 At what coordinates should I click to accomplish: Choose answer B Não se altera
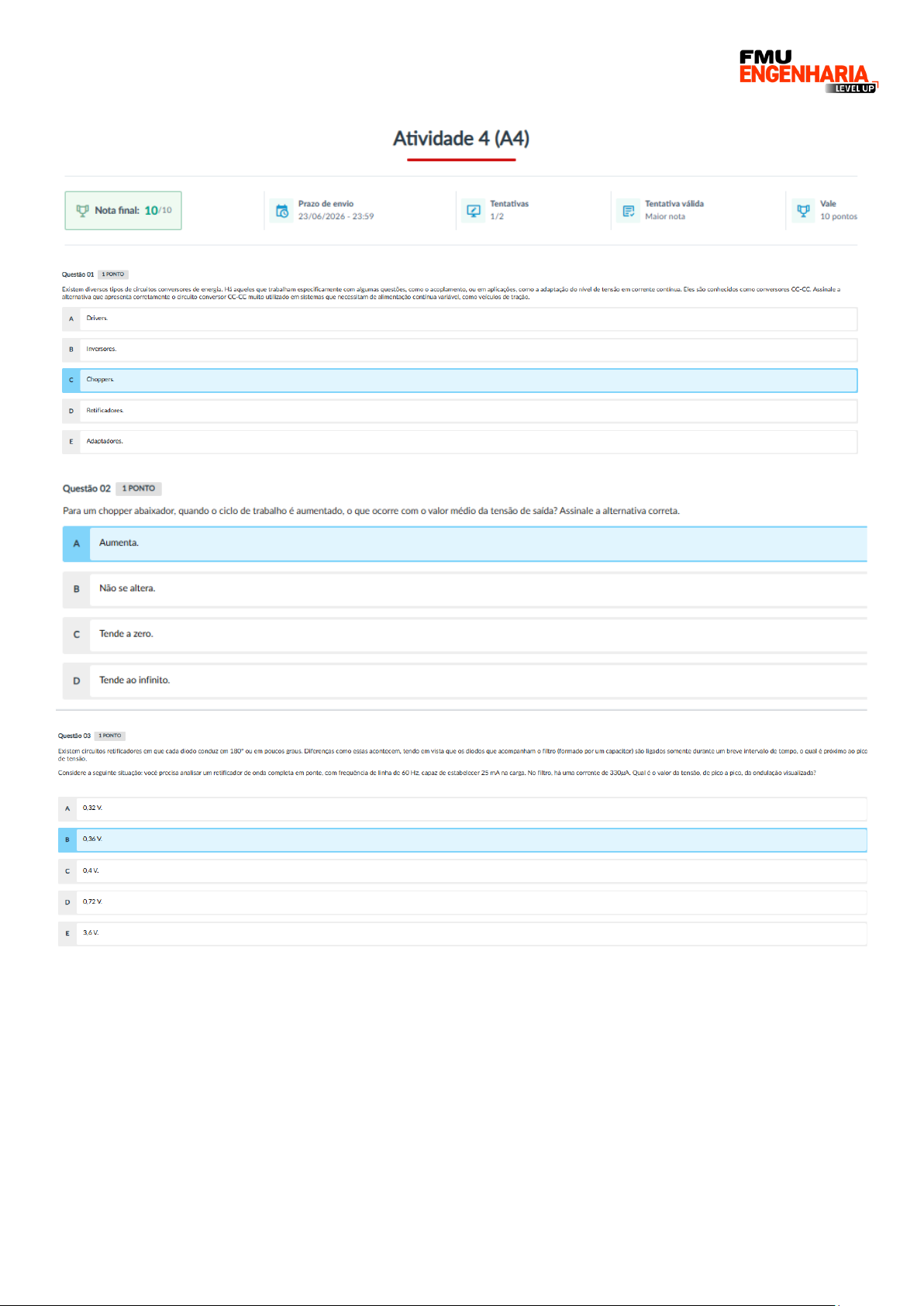(x=465, y=589)
